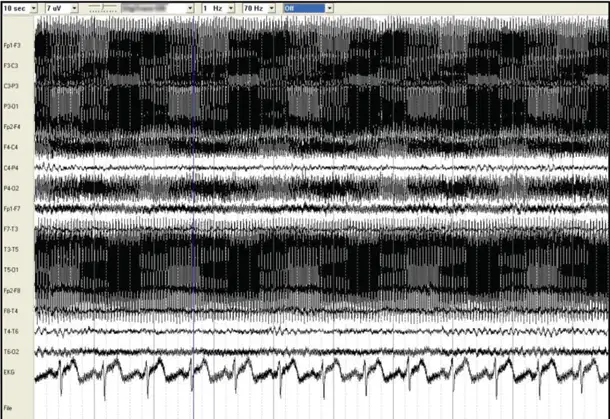
Task: Select the Fp1-F3 channel label
Action: pyautogui.click(x=12, y=46)
